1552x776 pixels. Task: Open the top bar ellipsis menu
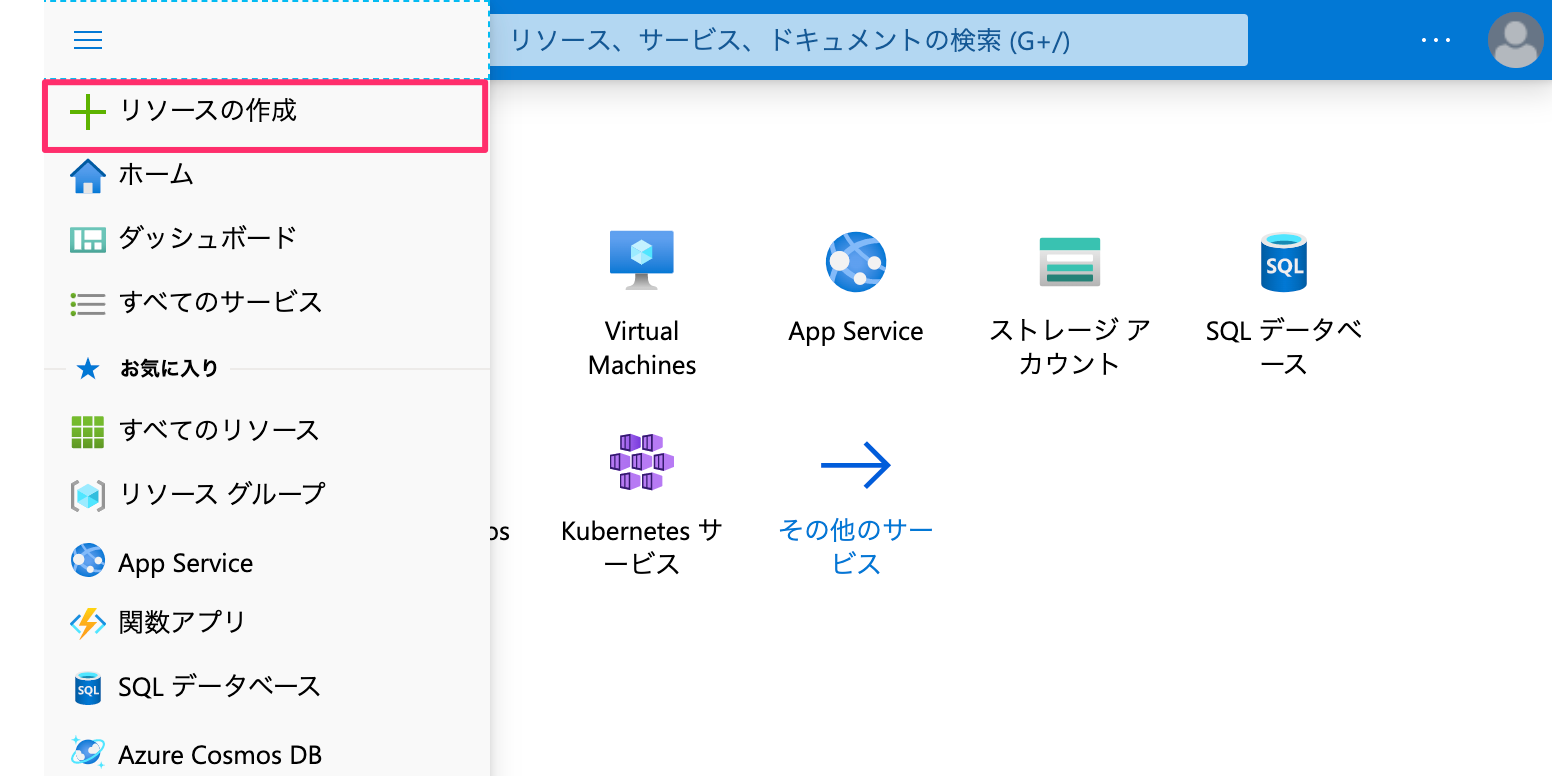(x=1435, y=40)
